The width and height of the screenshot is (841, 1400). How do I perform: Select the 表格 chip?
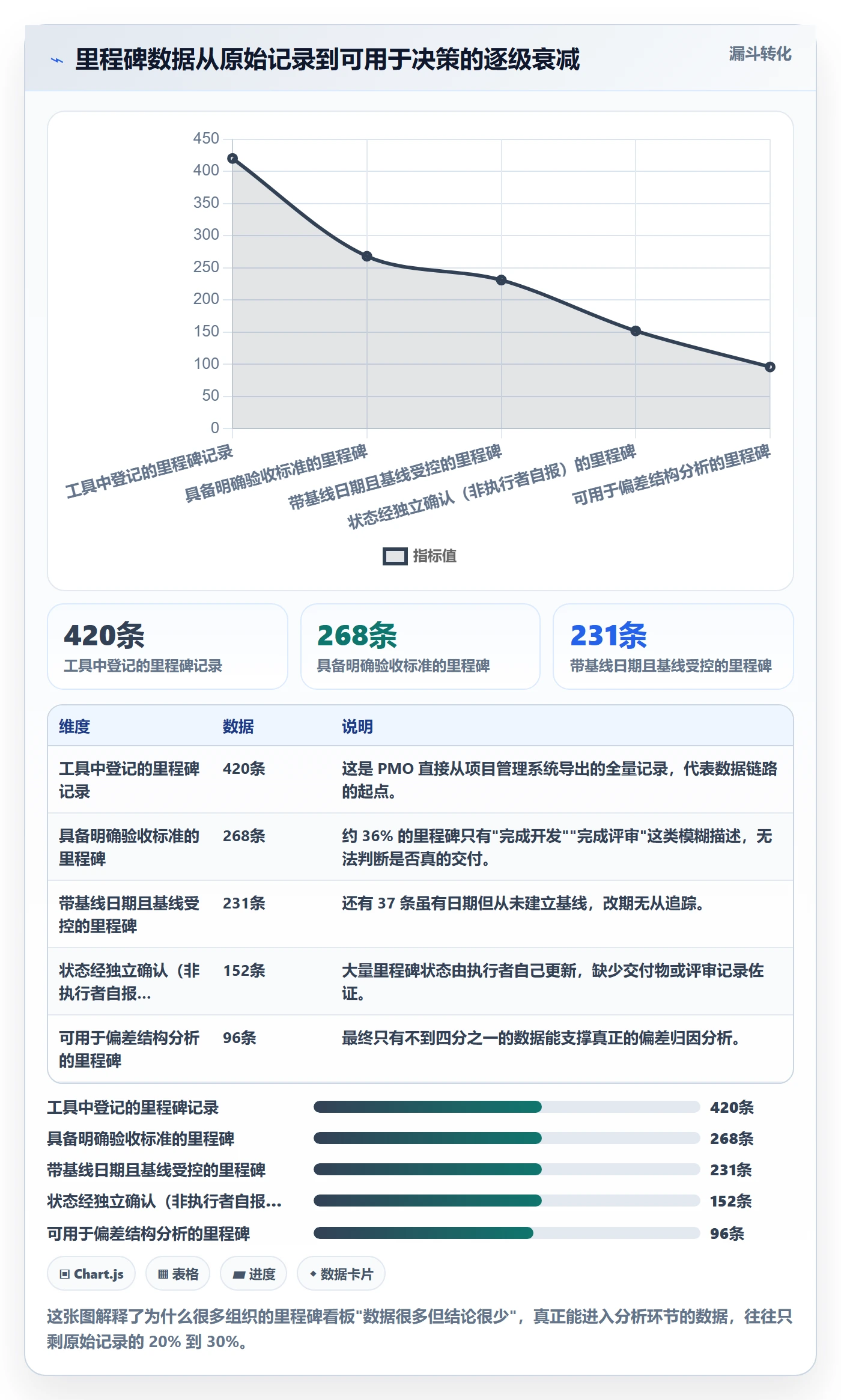[178, 1274]
